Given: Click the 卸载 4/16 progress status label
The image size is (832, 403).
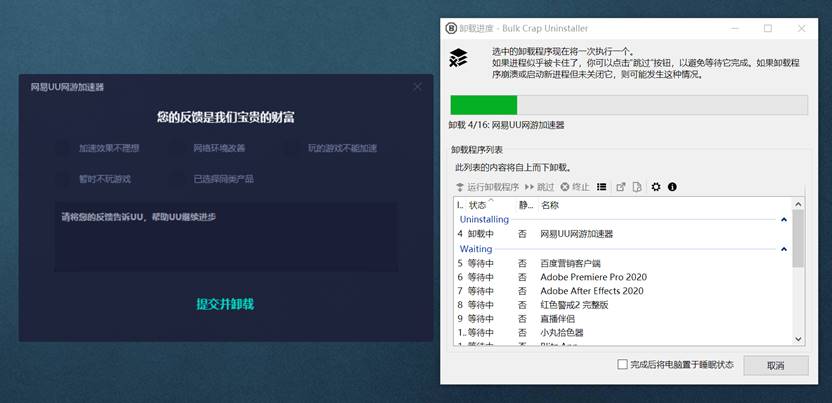Looking at the screenshot, I should 506,125.
